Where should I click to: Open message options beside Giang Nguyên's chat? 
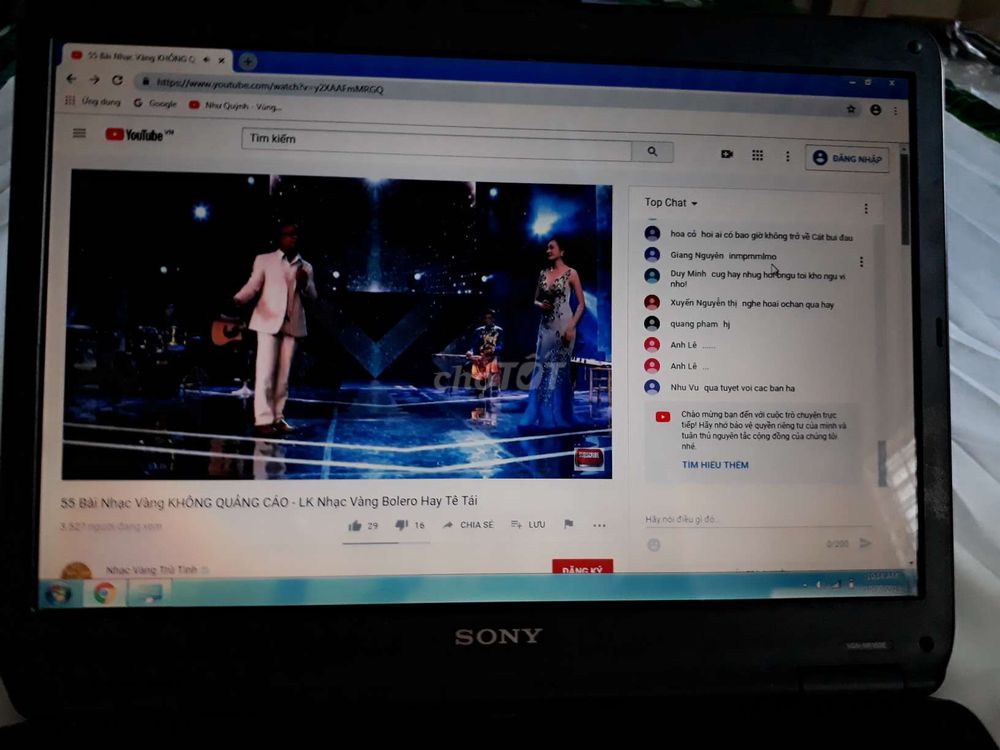(861, 261)
